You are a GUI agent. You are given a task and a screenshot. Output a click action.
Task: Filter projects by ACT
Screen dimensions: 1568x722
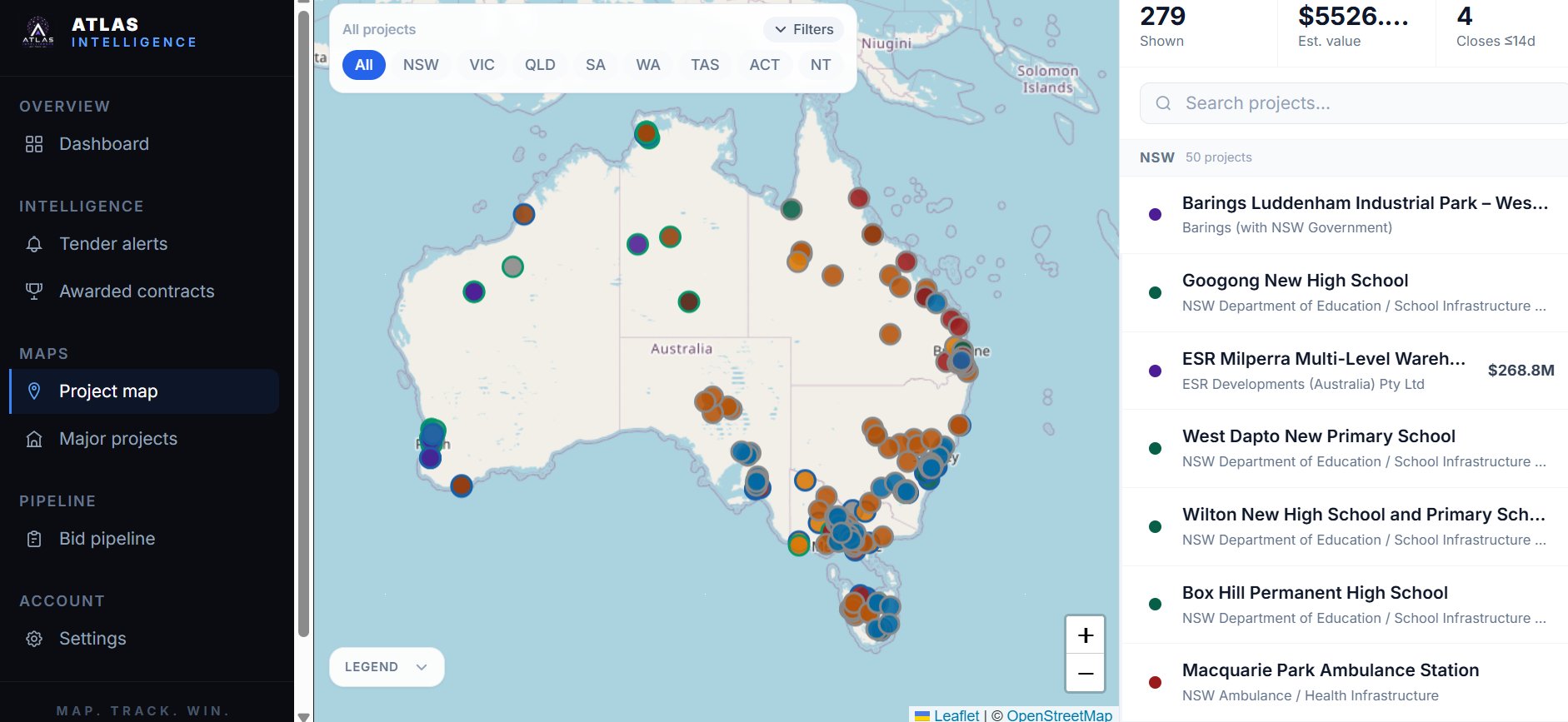[765, 65]
